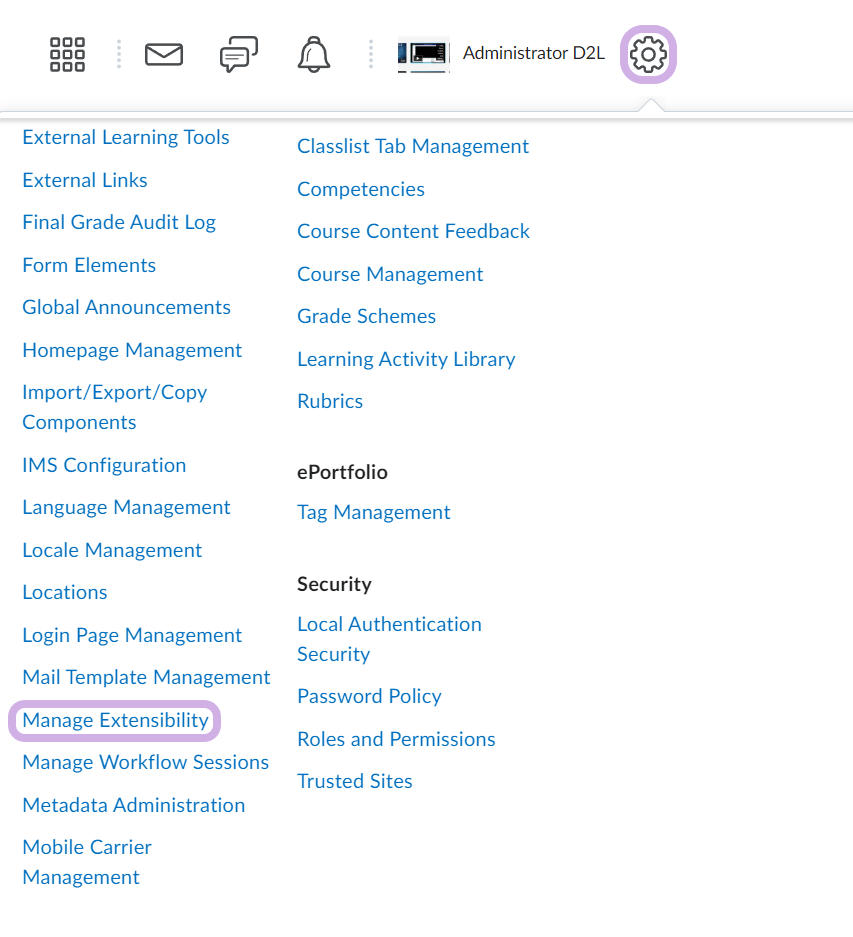This screenshot has height=937, width=853.
Task: Go to External Learning Tools
Action: click(x=126, y=137)
